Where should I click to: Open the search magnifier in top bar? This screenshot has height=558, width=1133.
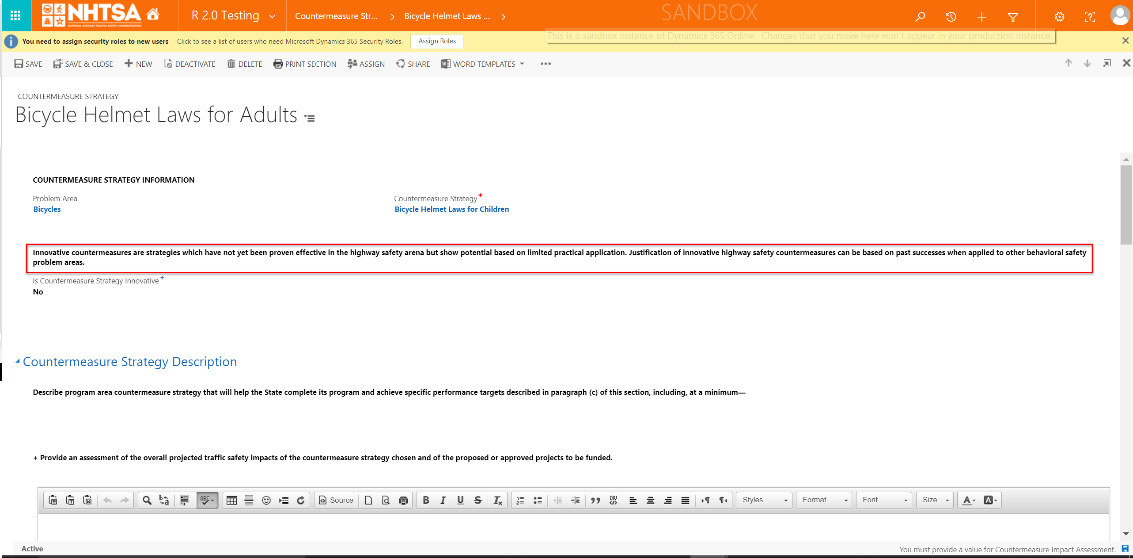click(920, 17)
